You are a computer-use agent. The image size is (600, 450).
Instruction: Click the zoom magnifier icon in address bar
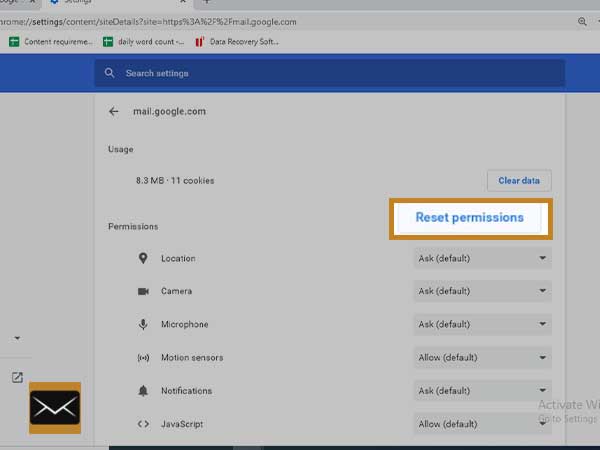[x=582, y=21]
